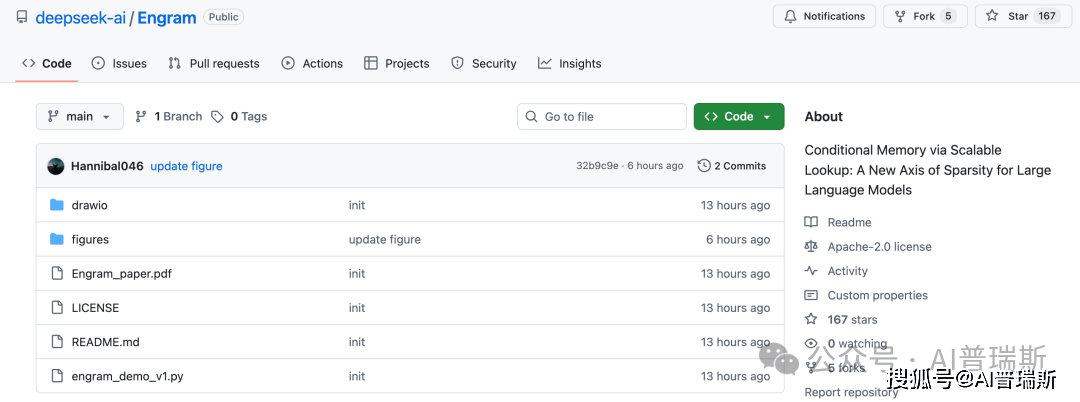Click the Hannibal046 avatar image
The image size is (1080, 402).
(56, 166)
